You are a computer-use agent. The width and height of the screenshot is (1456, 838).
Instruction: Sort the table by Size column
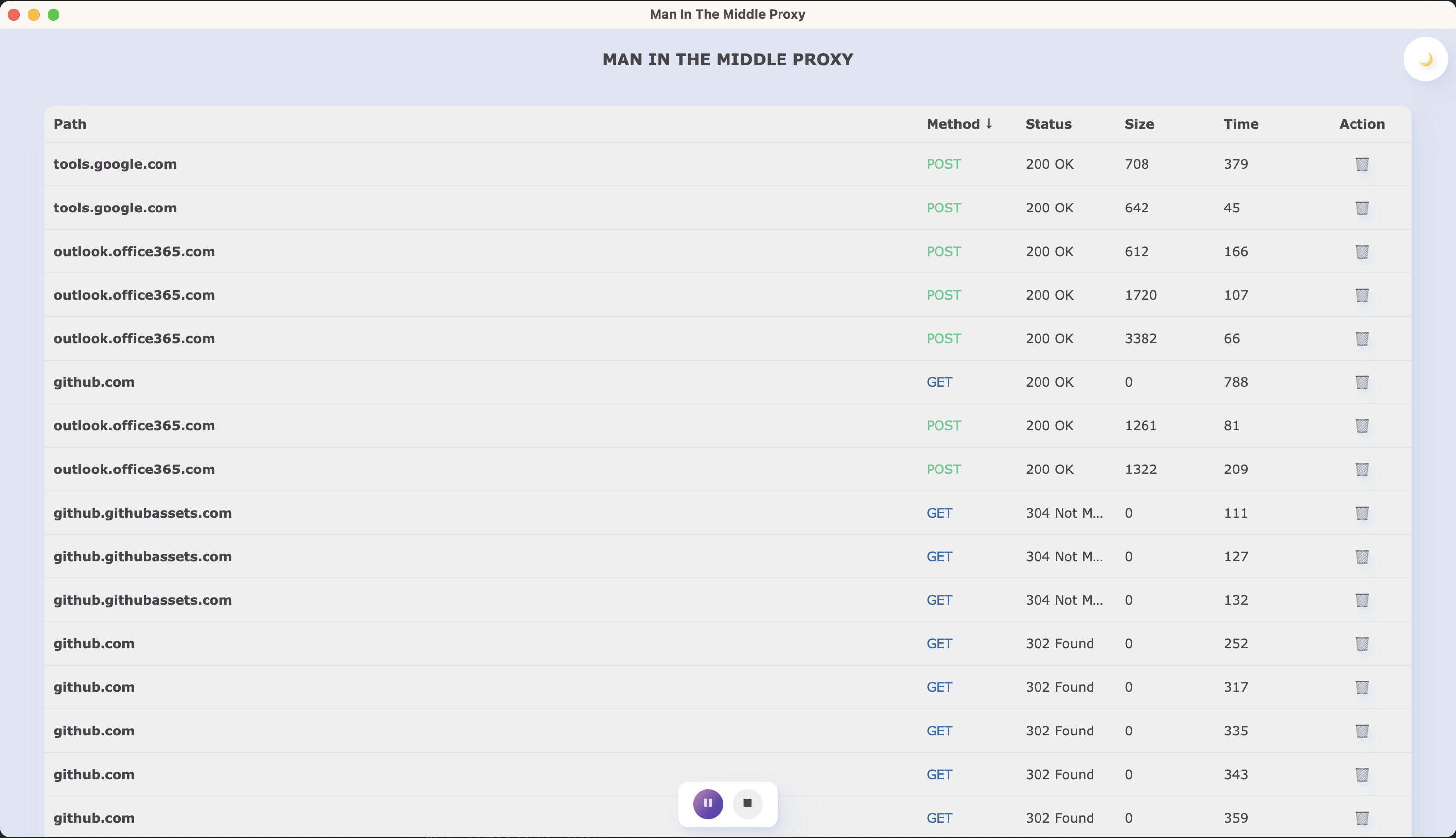1139,124
